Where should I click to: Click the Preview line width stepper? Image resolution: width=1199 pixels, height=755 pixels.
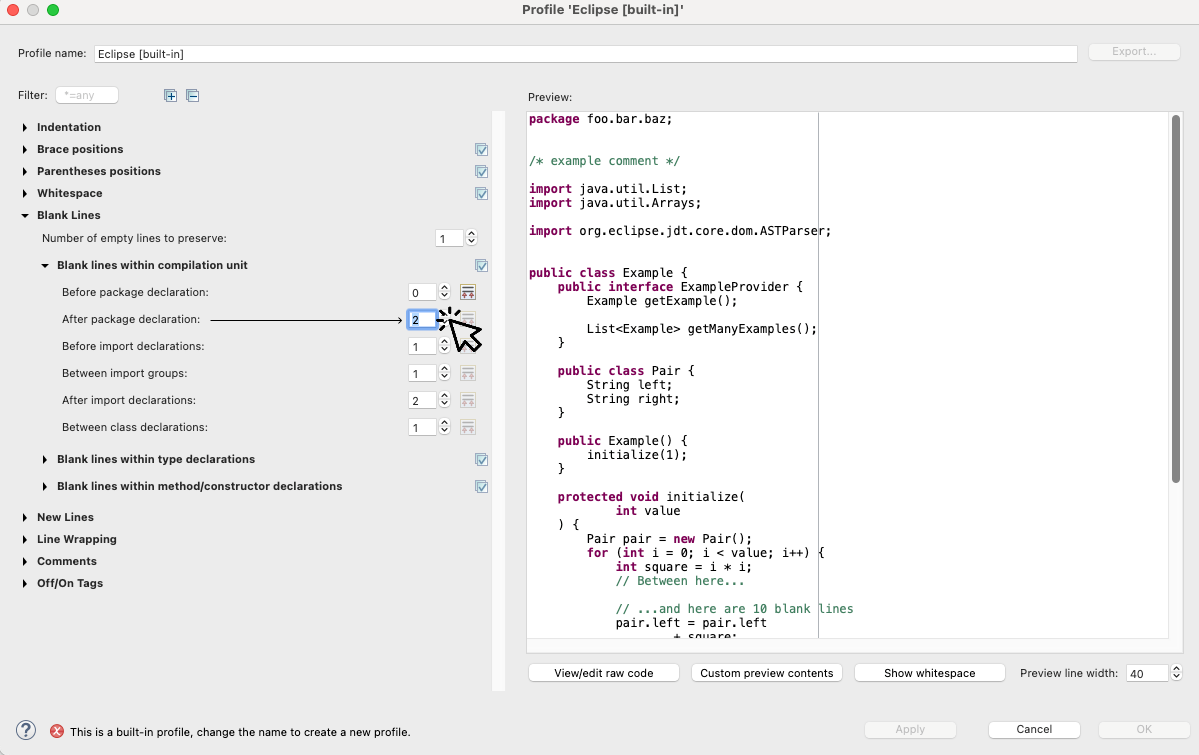tap(1177, 673)
